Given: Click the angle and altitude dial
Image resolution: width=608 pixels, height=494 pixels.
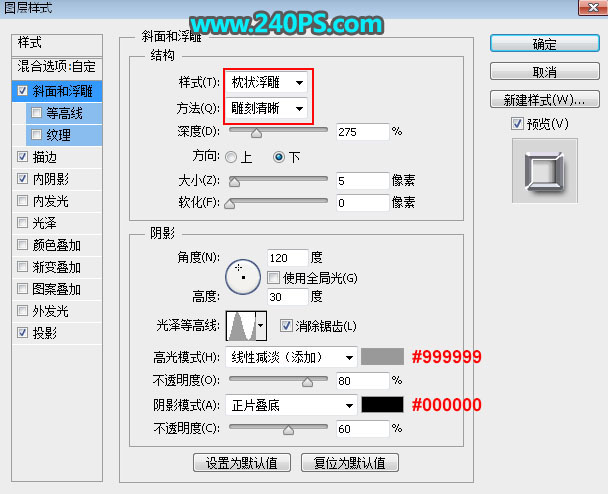Looking at the screenshot, I should (243, 277).
